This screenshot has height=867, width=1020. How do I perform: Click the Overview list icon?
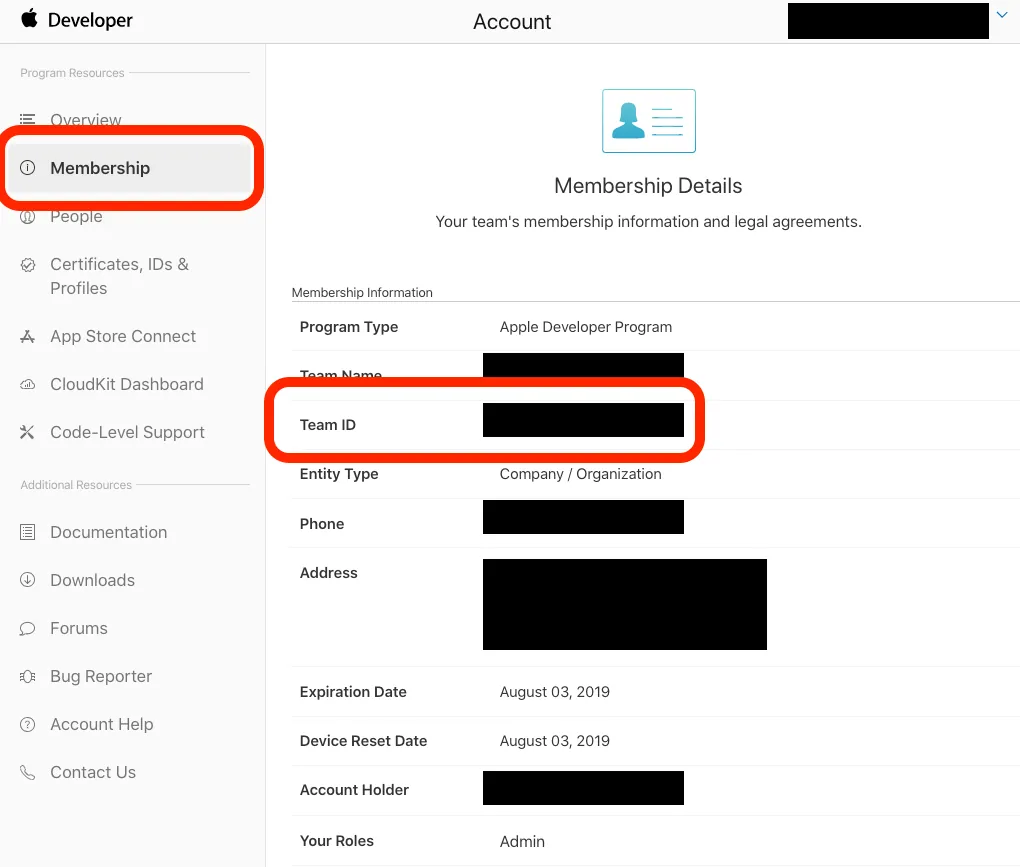coord(28,120)
